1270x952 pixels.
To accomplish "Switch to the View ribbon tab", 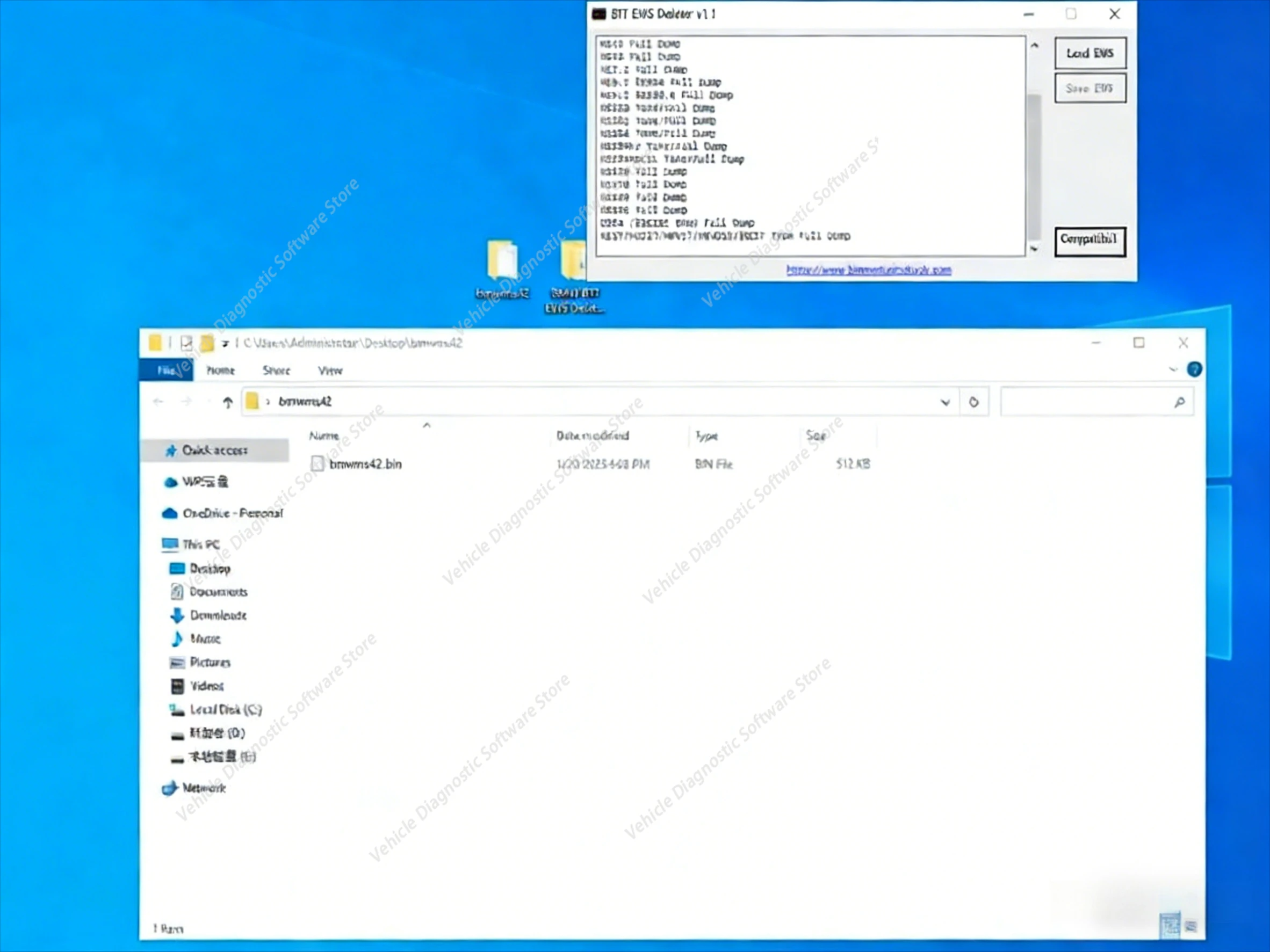I will pyautogui.click(x=330, y=370).
